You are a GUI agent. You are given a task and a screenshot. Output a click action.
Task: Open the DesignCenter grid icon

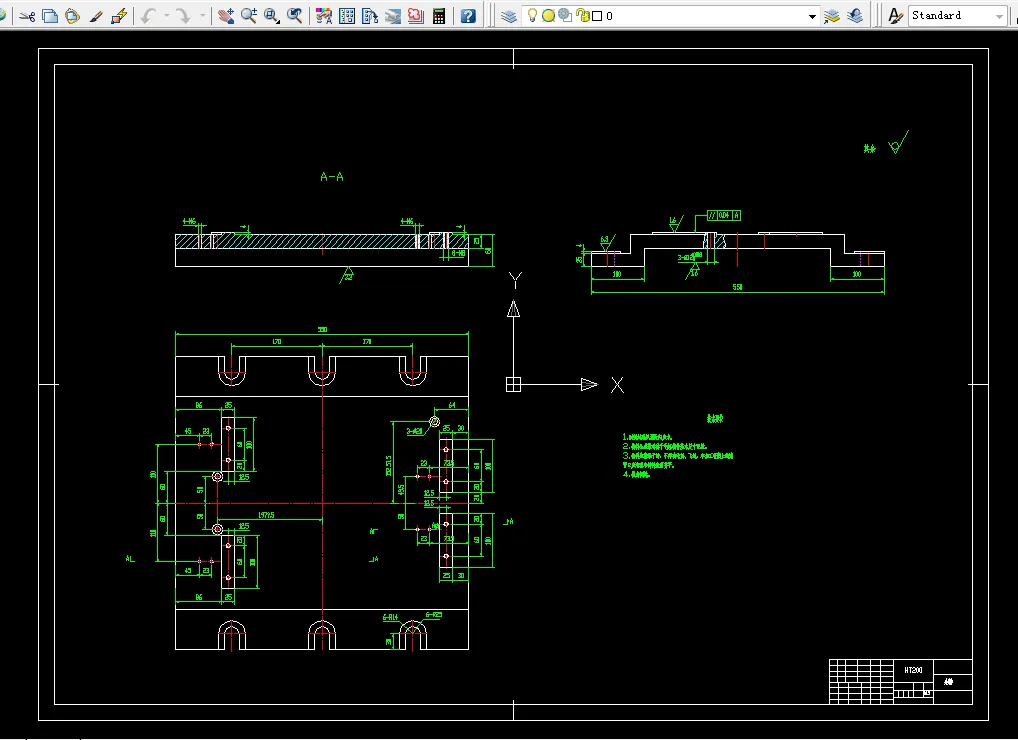(x=347, y=16)
